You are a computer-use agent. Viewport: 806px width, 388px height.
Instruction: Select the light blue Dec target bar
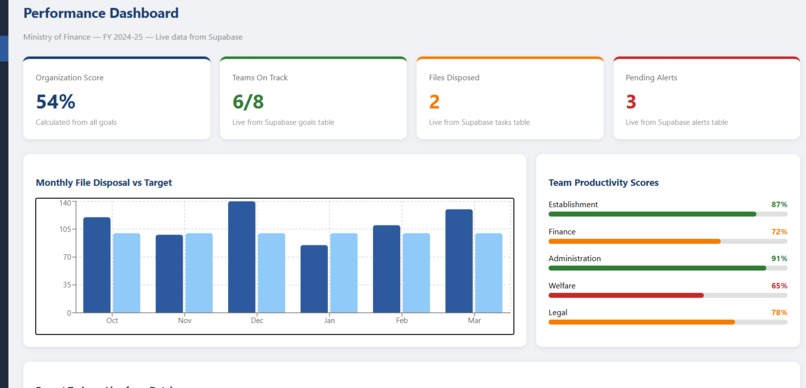271,273
